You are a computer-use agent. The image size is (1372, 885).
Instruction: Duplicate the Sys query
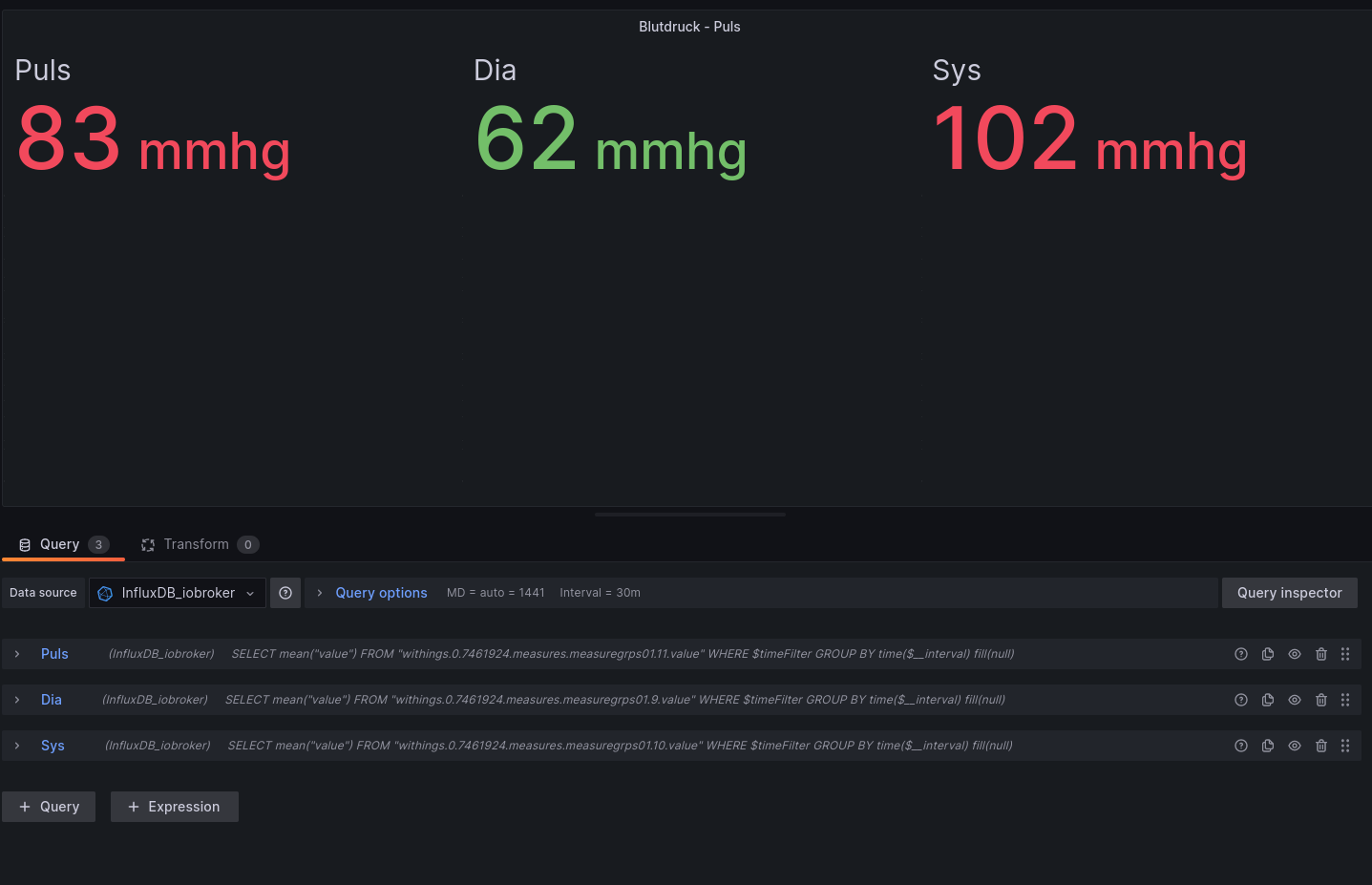(x=1268, y=746)
